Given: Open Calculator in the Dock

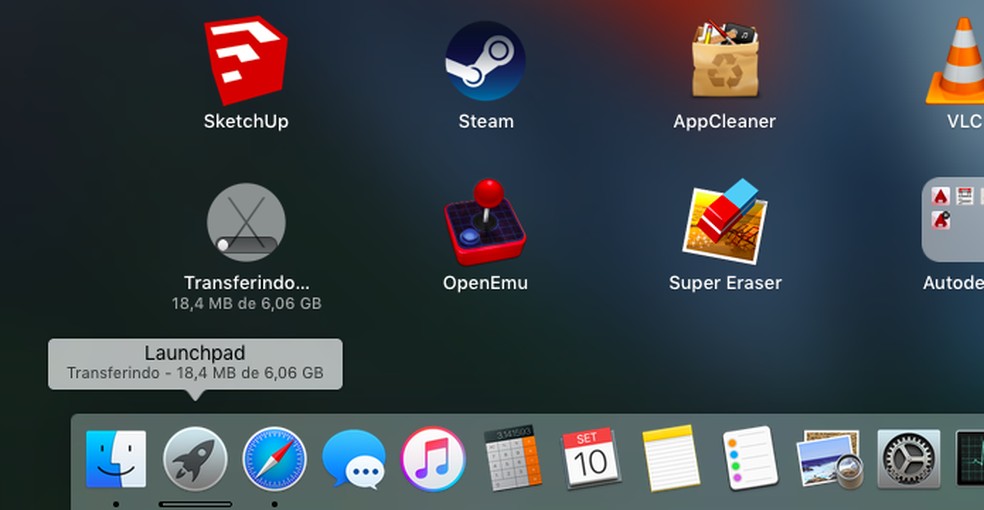Looking at the screenshot, I should point(513,458).
